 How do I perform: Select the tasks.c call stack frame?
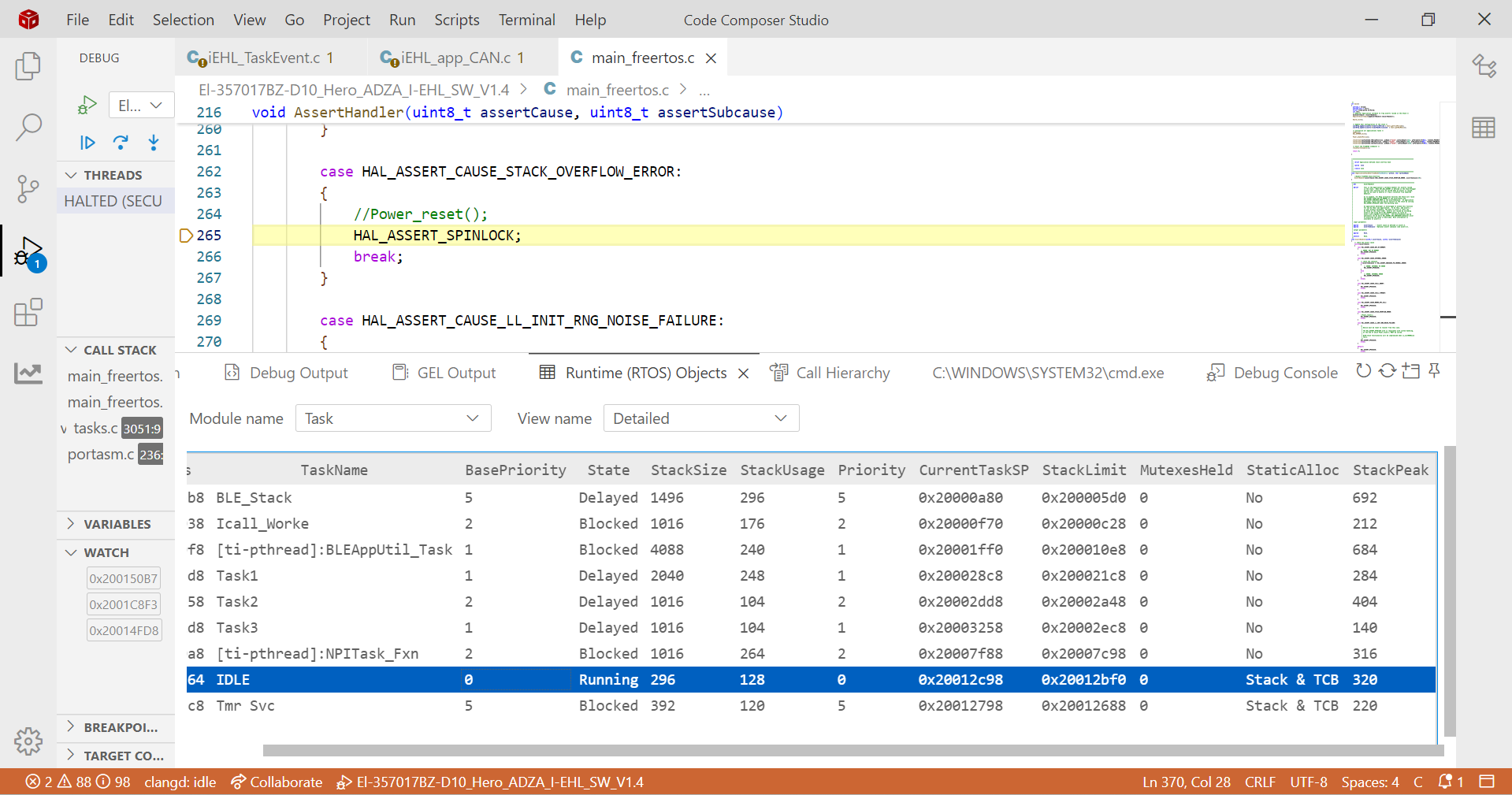pos(116,428)
